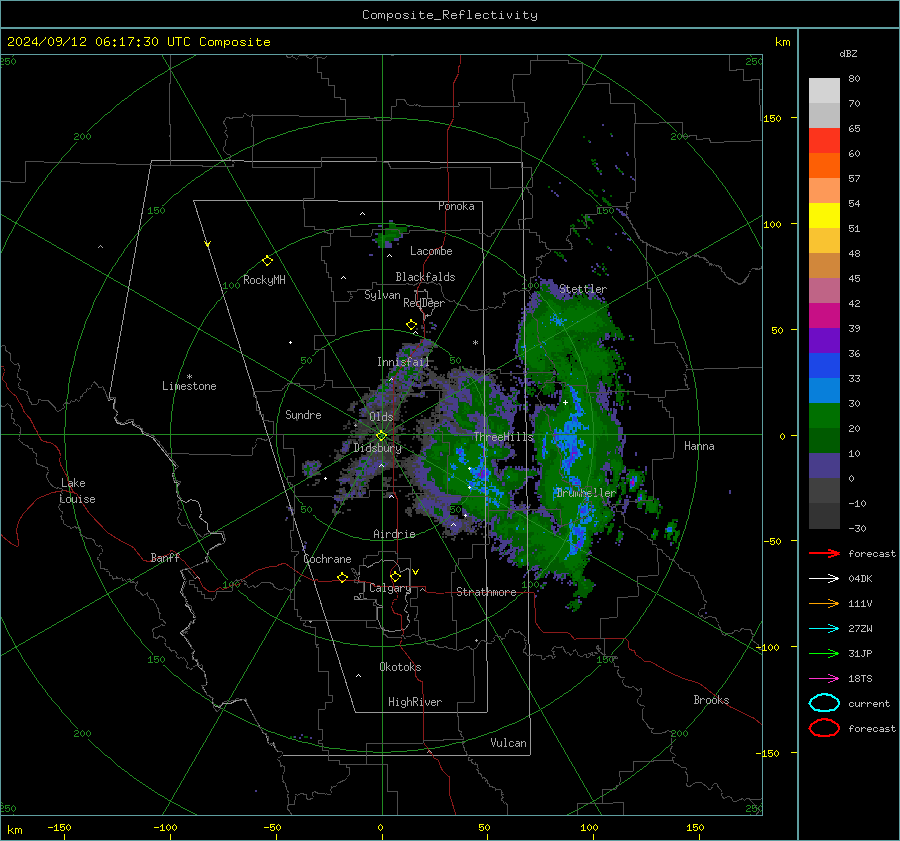
Task: Click the Lake Louise label
Action: tap(77, 491)
